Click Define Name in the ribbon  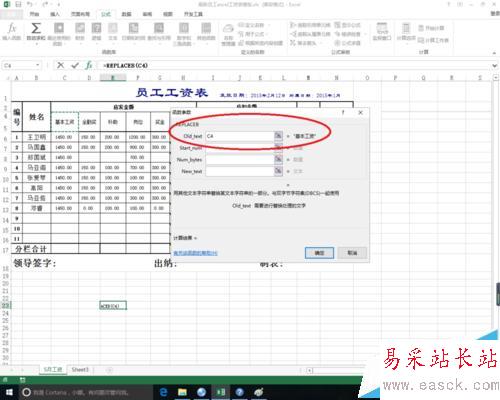[x=254, y=25]
